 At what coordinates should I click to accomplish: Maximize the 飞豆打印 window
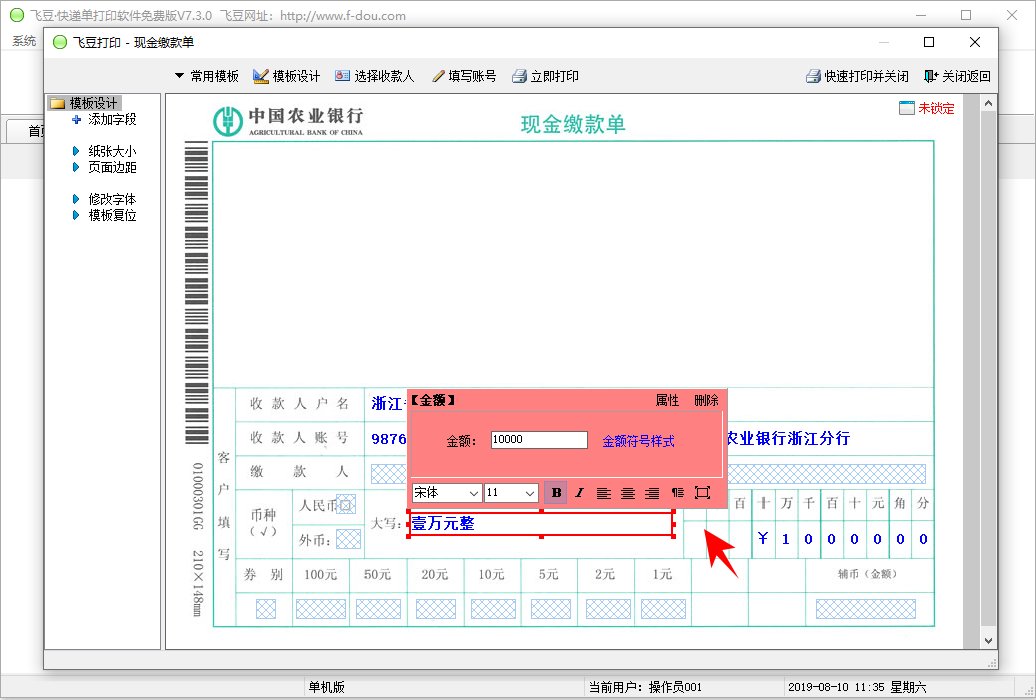[929, 42]
